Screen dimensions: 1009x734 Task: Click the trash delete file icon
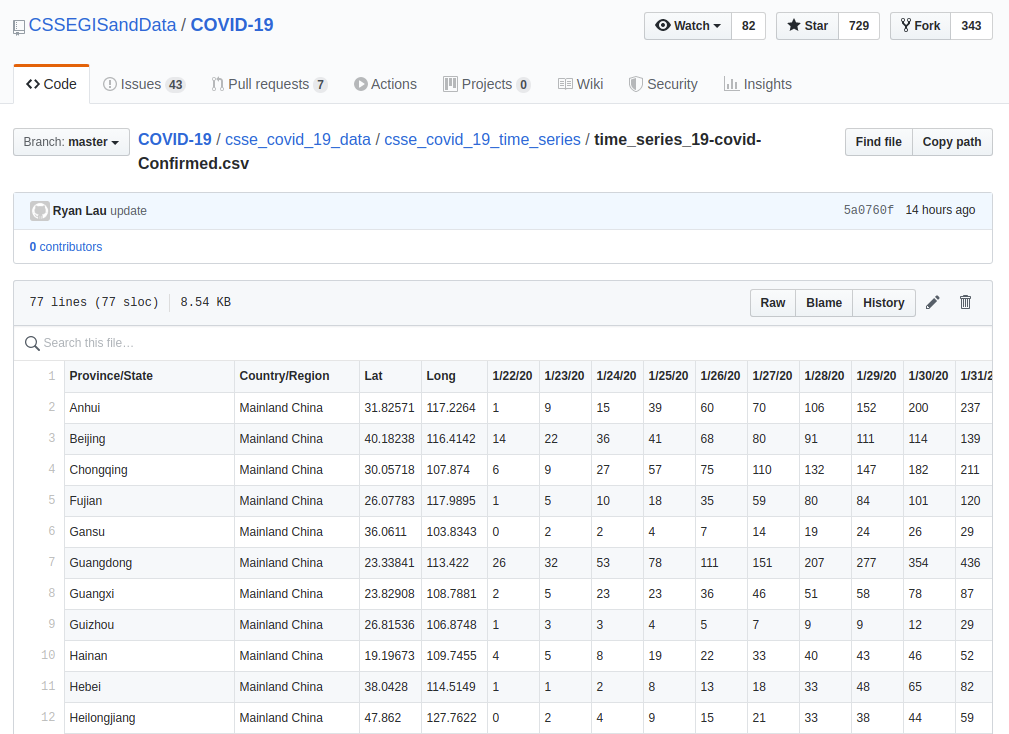pos(965,302)
